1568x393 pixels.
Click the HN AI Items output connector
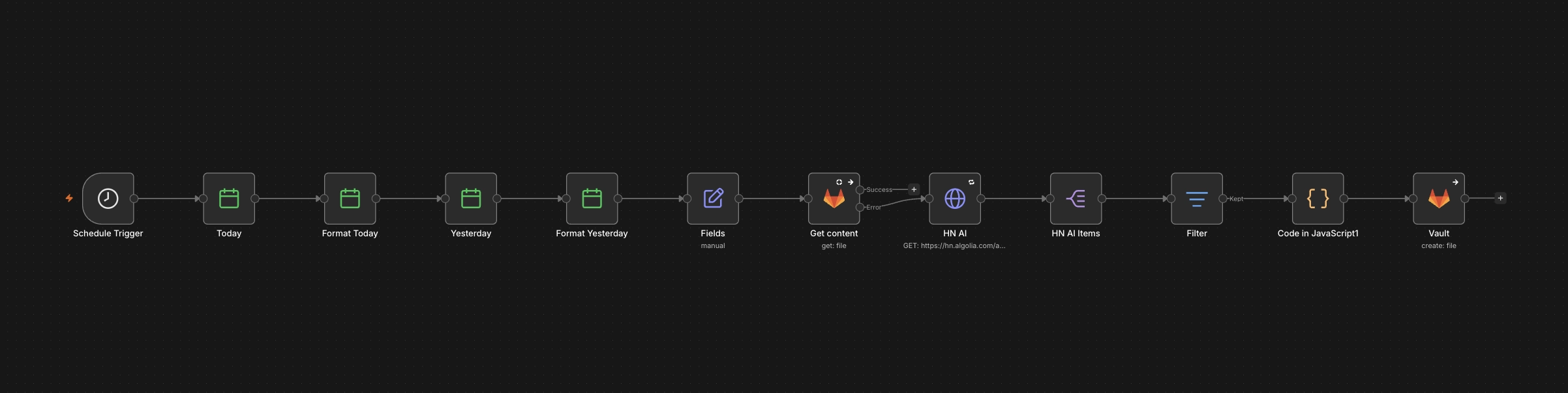[x=1102, y=198]
